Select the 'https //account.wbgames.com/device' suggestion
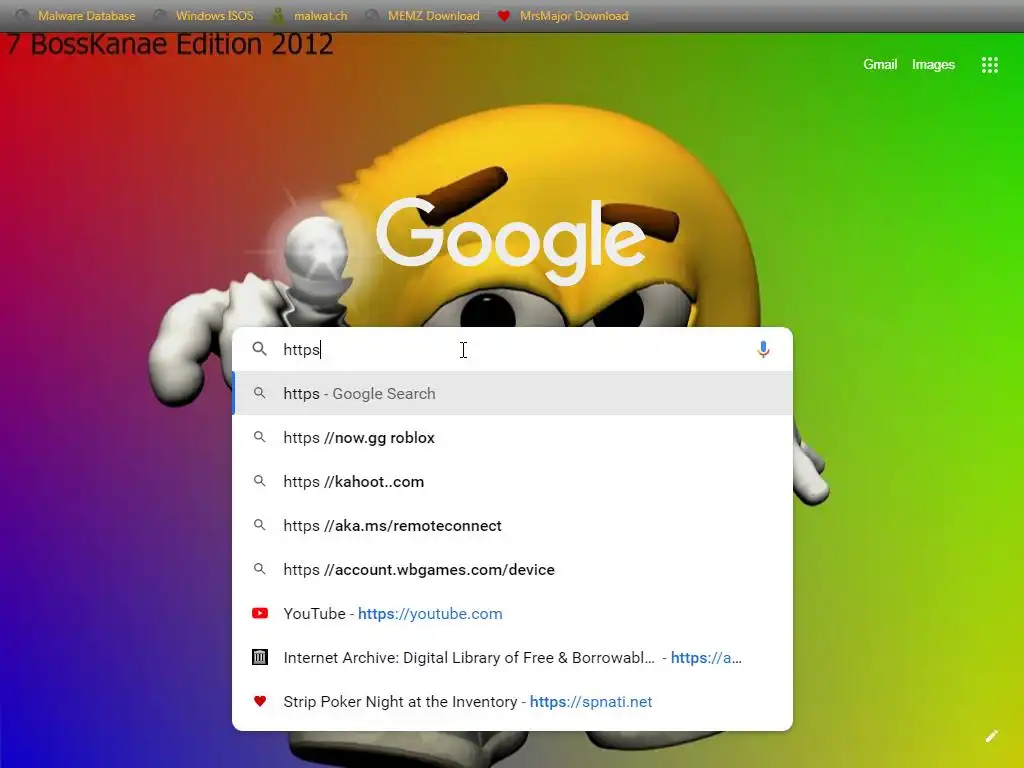 point(512,569)
